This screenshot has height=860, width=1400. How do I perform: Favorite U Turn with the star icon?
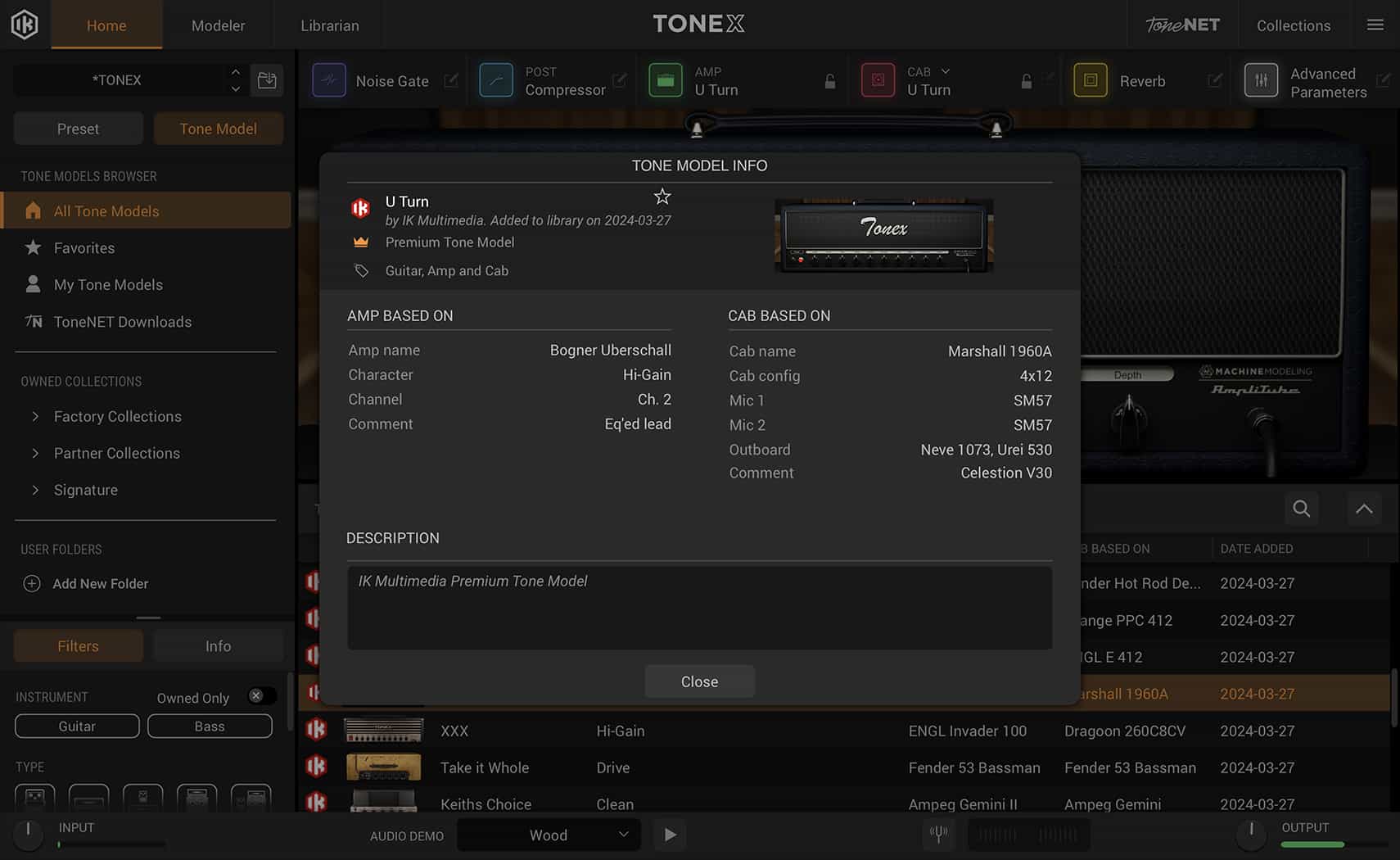662,196
